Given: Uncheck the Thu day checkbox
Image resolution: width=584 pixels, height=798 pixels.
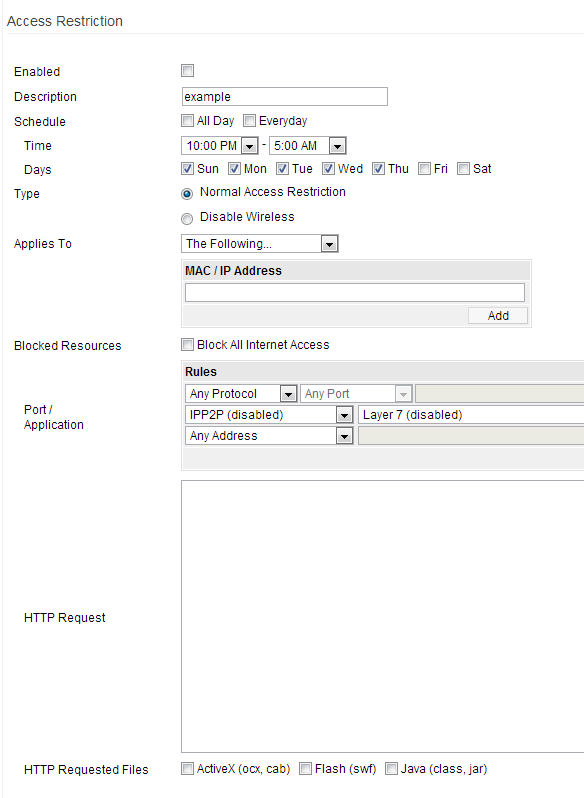Looking at the screenshot, I should 378,168.
